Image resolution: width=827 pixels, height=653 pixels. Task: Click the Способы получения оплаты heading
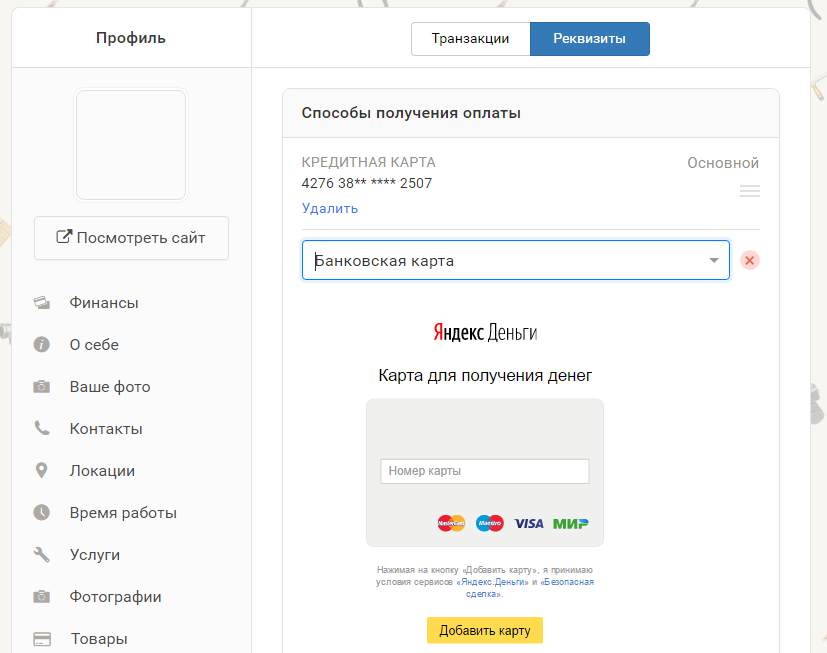pos(411,113)
